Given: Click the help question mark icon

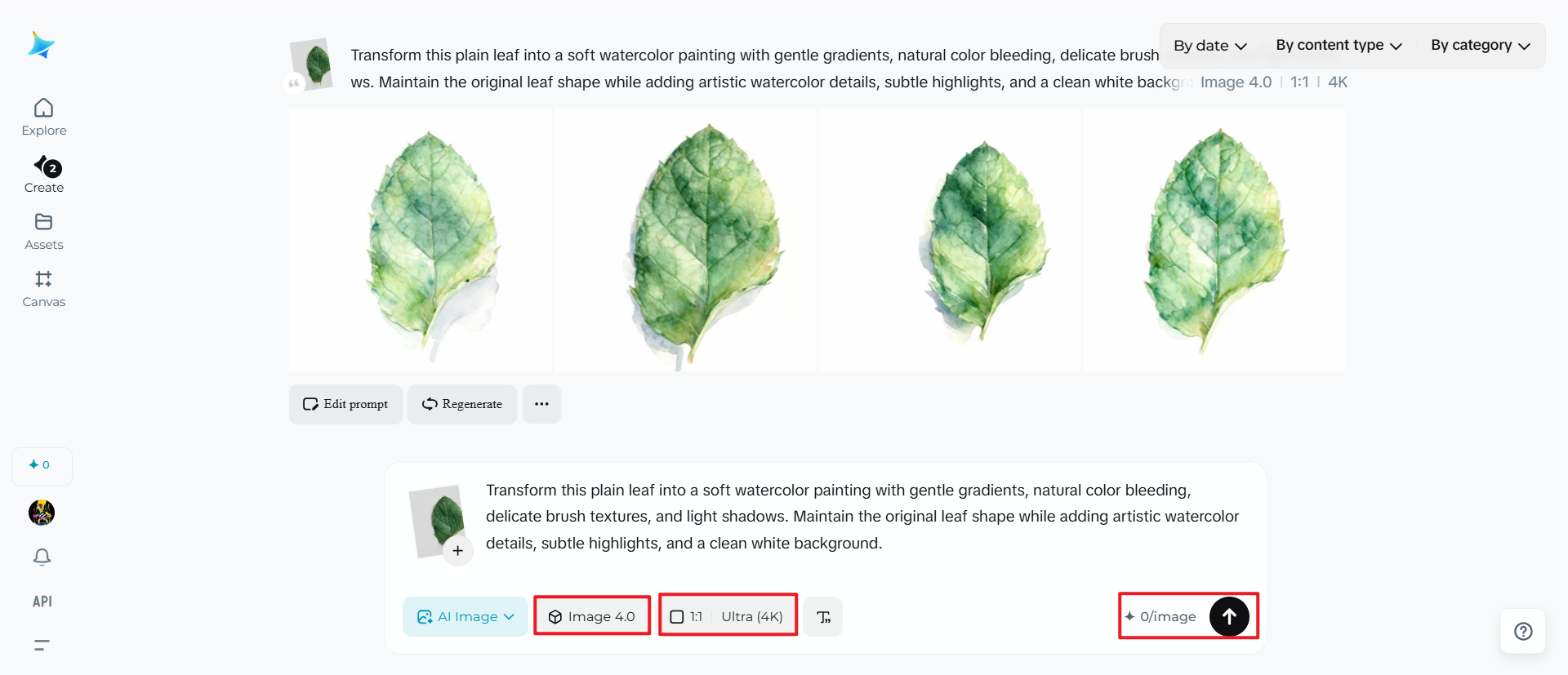Looking at the screenshot, I should point(1523,631).
